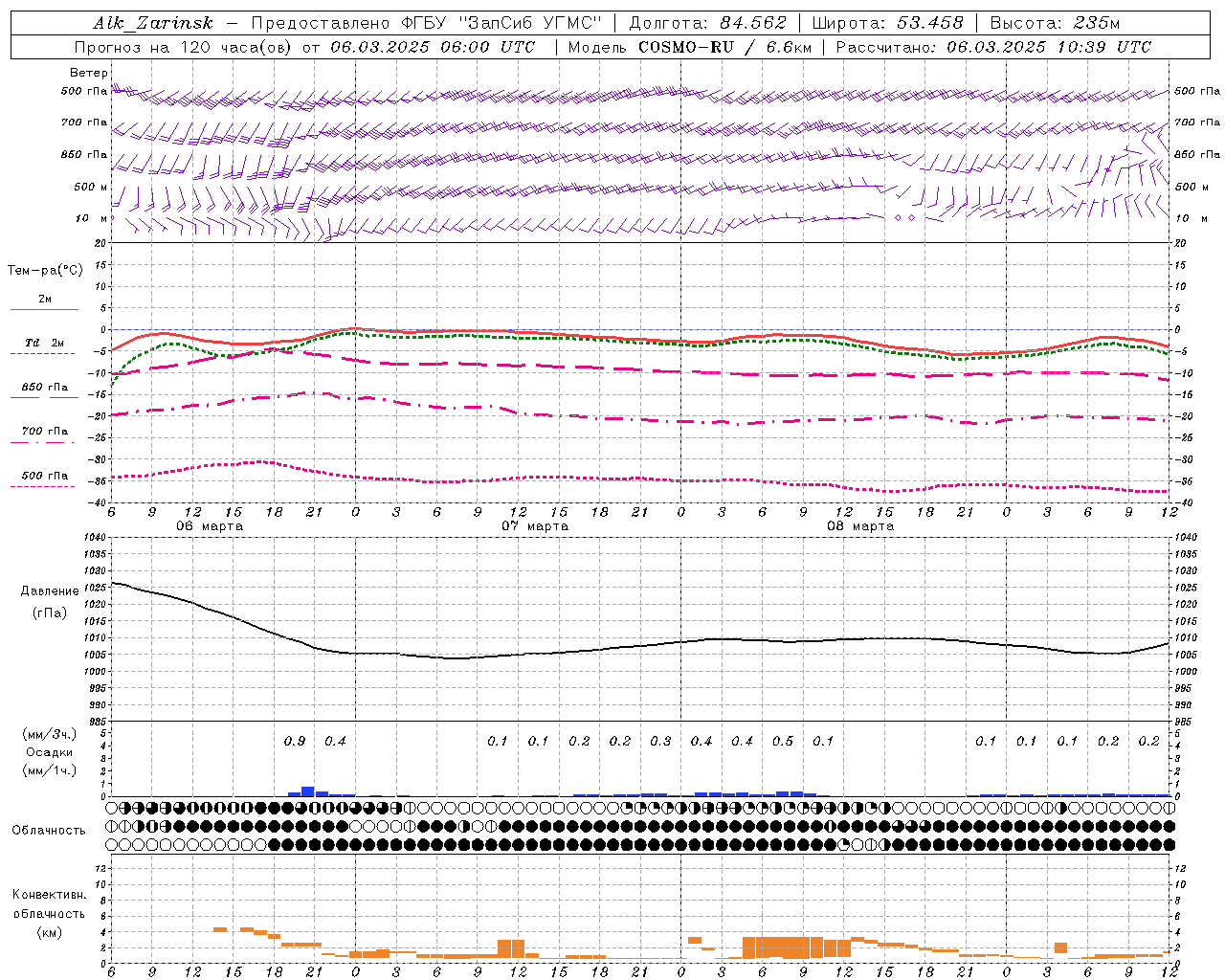1225x980 pixels.
Task: Click the Ветер wind panel label
Action: pos(89,73)
